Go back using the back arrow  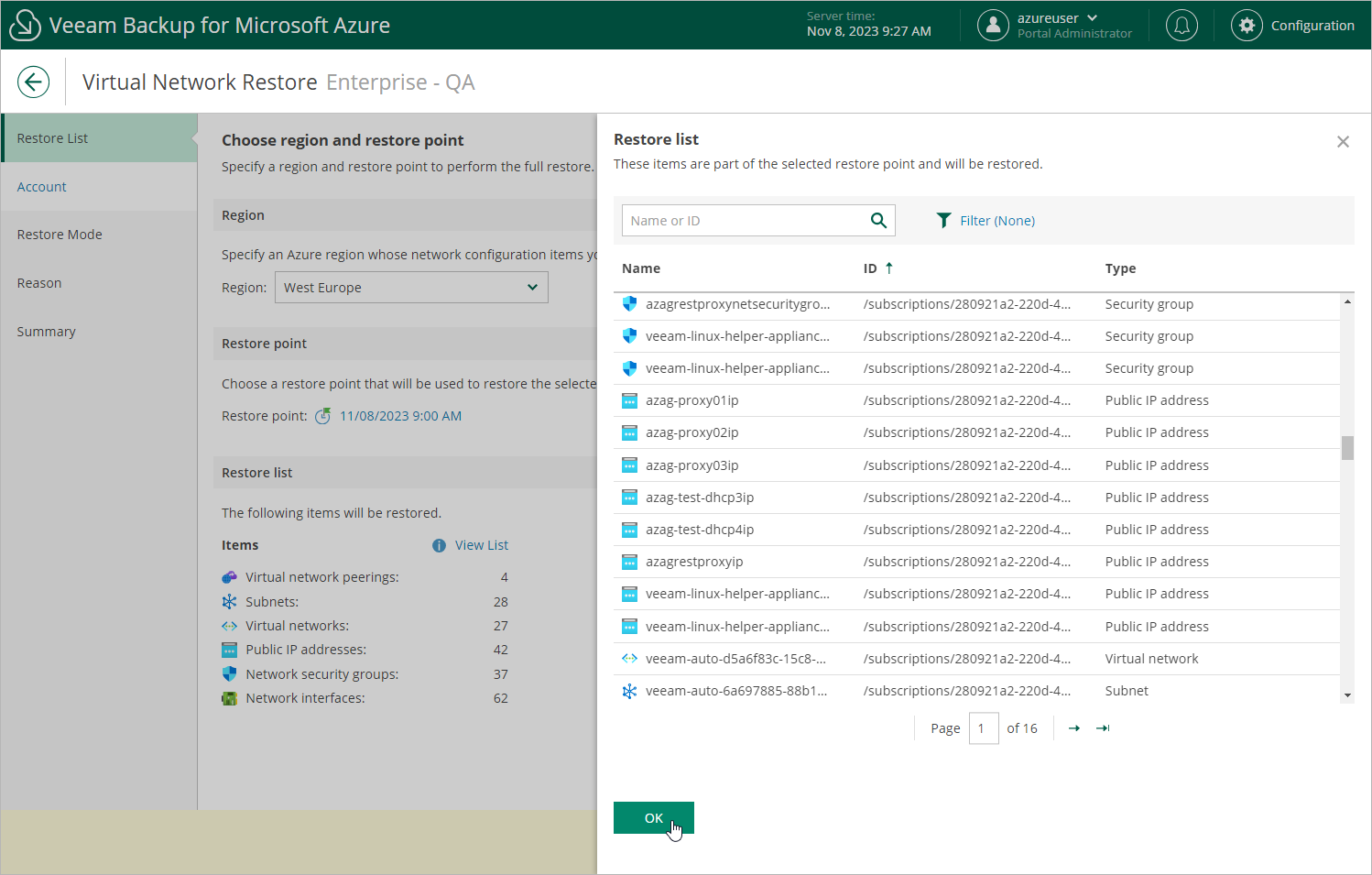(x=33, y=82)
